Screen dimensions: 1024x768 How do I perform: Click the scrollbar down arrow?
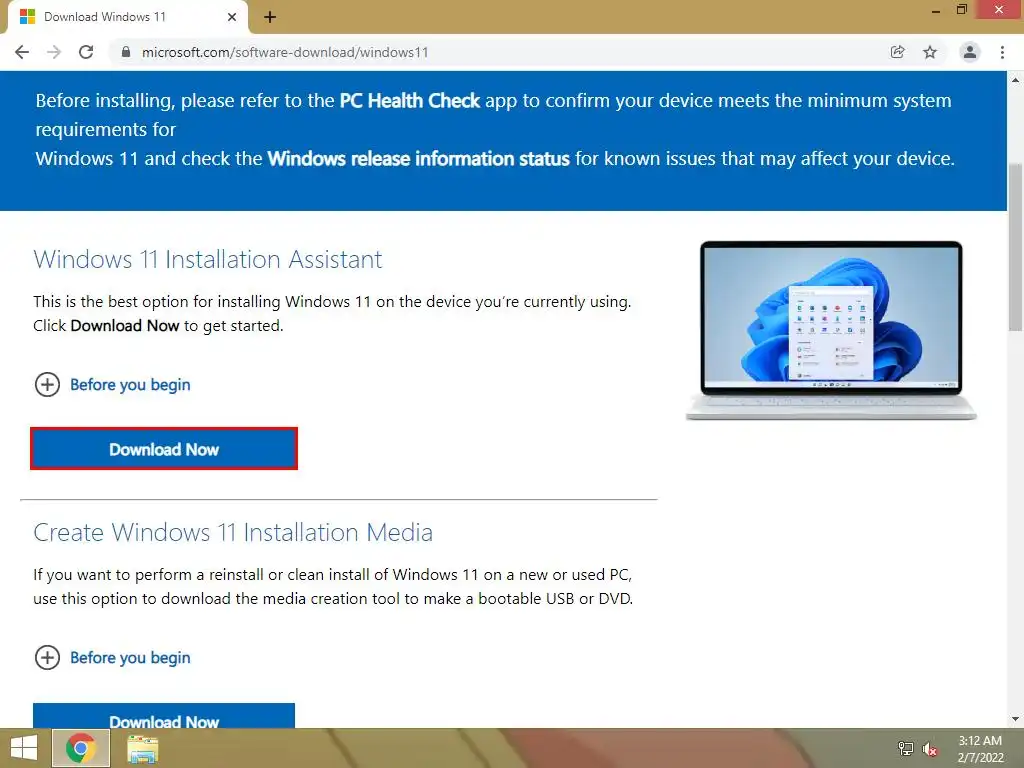(x=1016, y=719)
